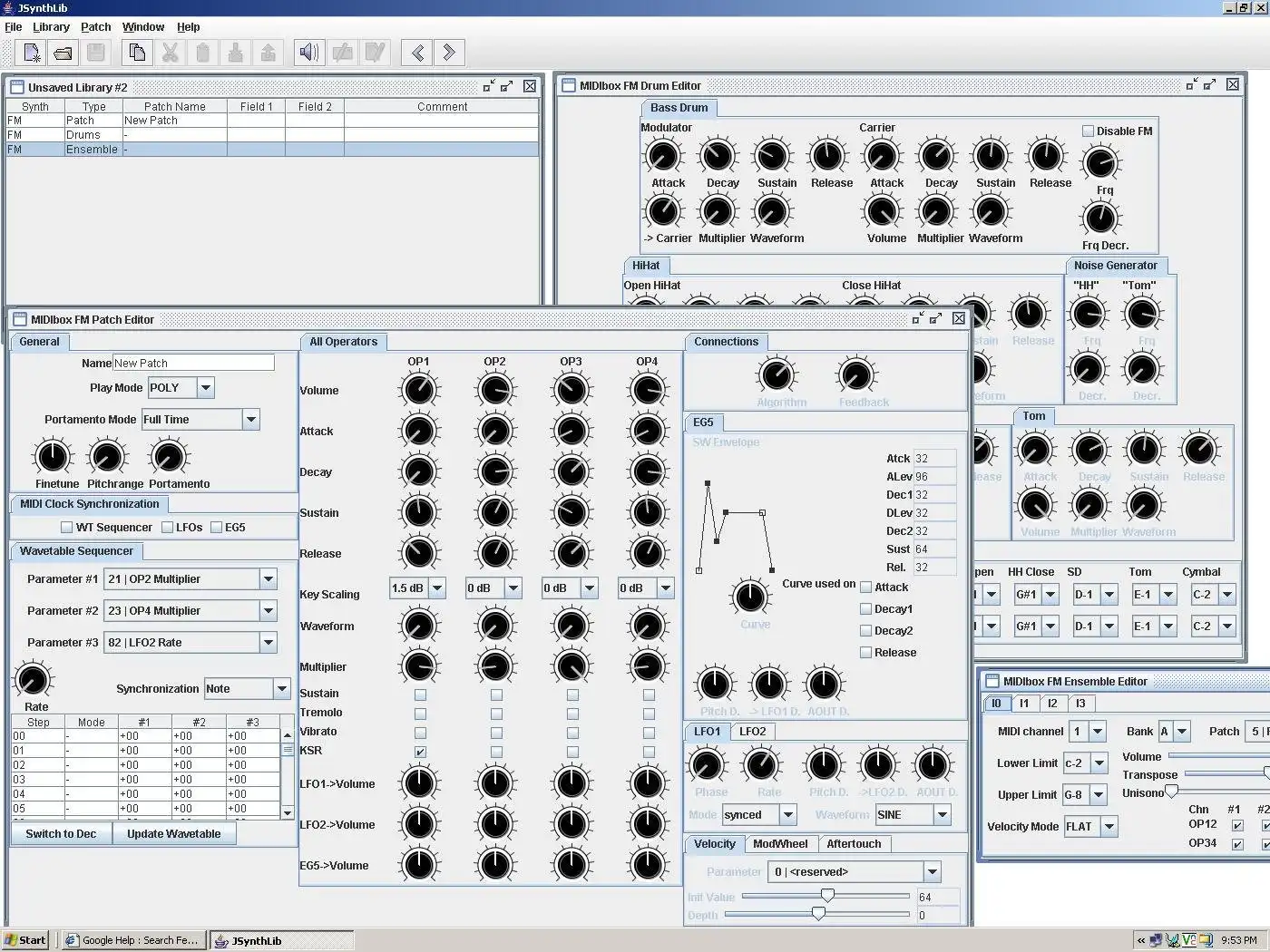Viewport: 1270px width, 952px height.
Task: Adjust the Velocity Depth slider
Action: pyautogui.click(x=818, y=914)
